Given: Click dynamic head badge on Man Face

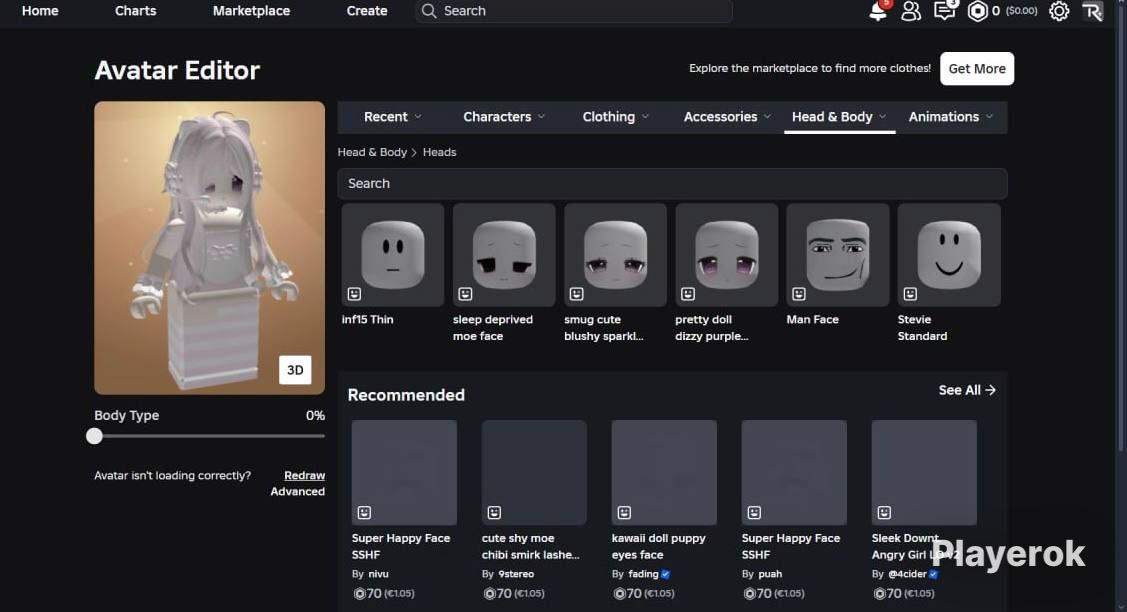Looking at the screenshot, I should [799, 293].
